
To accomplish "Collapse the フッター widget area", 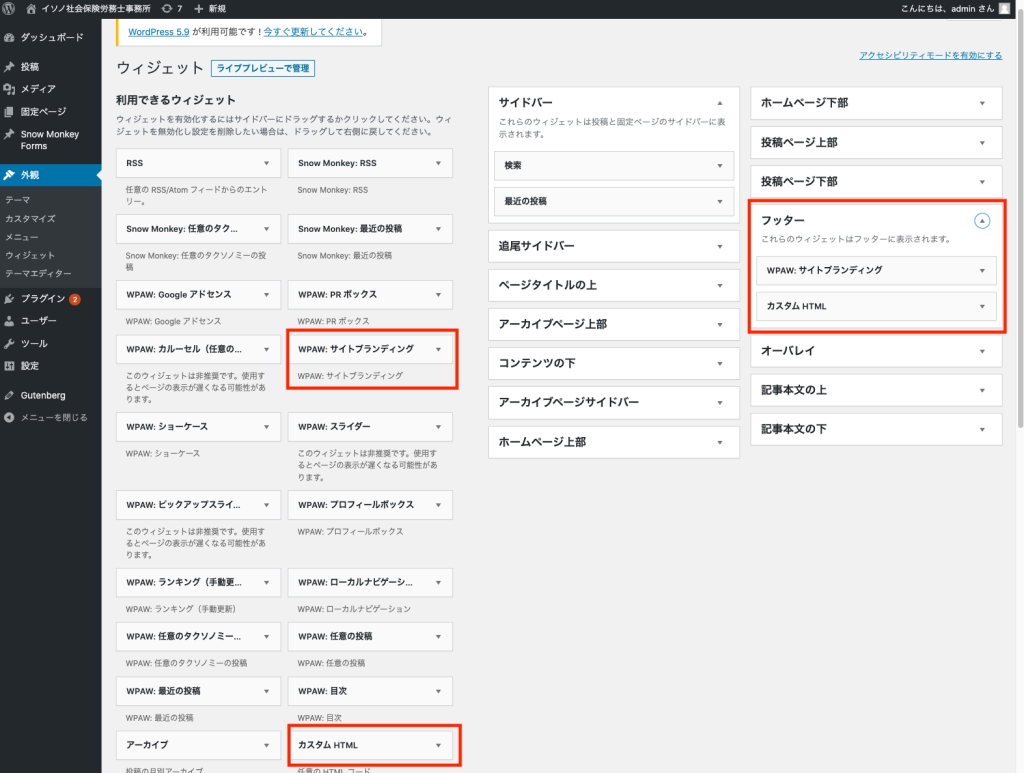I will (982, 221).
